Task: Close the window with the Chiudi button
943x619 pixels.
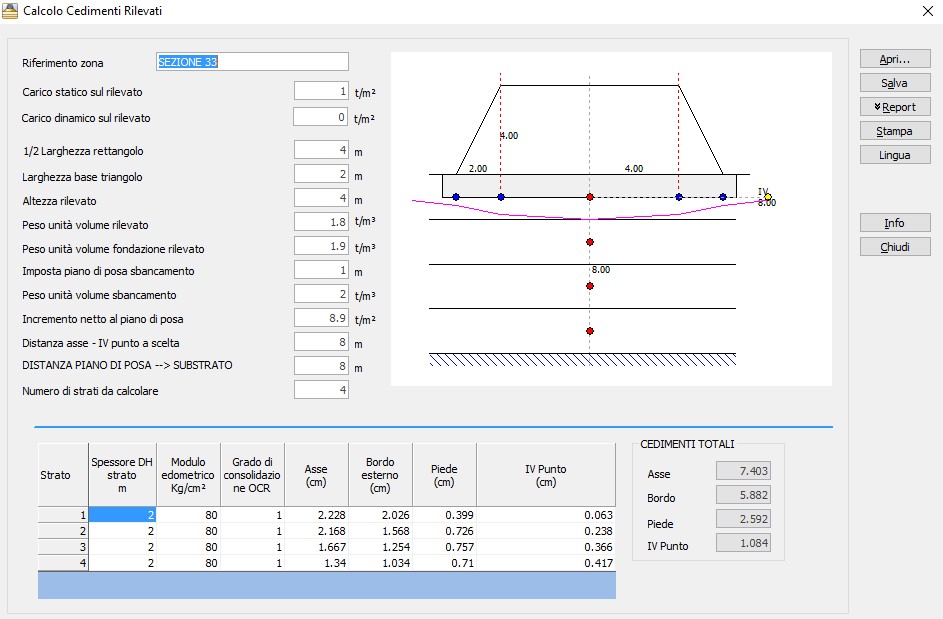Action: click(x=895, y=247)
